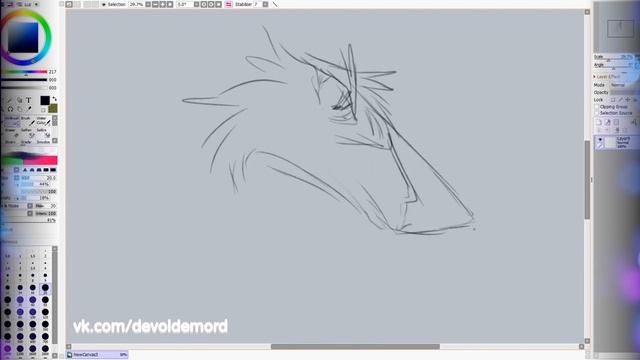Viewport: 640px width, 360px height.
Task: Toggle the lock moving cross icon
Action: [627, 100]
